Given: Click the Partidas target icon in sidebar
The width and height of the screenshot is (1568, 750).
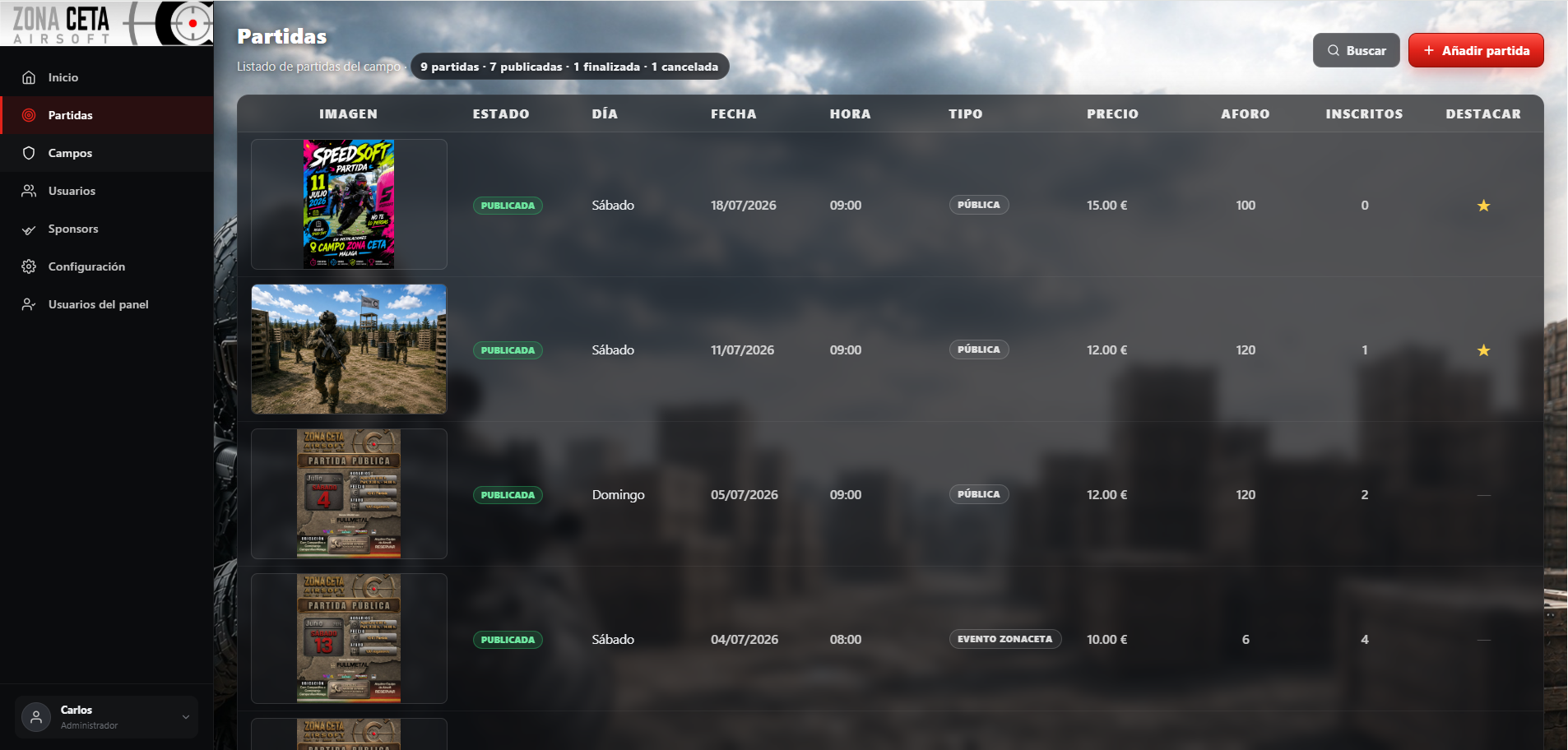Looking at the screenshot, I should [x=29, y=115].
